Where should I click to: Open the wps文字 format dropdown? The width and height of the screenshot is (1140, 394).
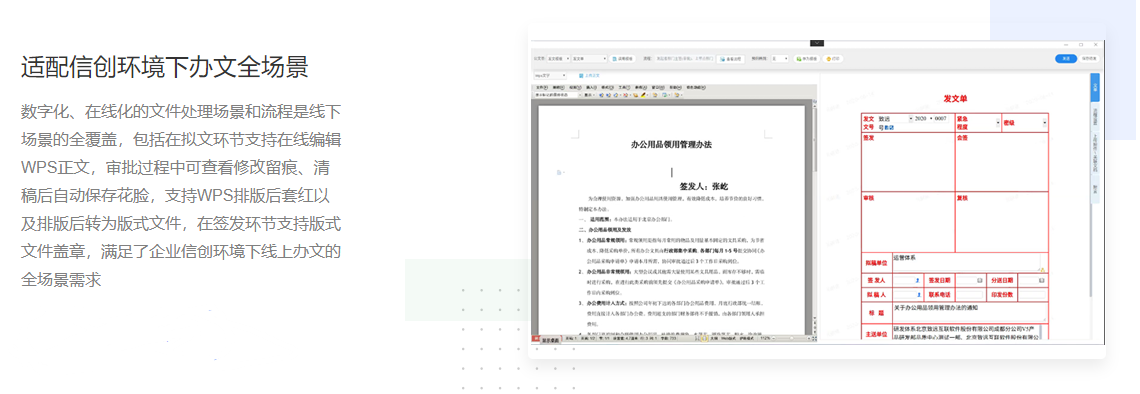click(x=550, y=76)
